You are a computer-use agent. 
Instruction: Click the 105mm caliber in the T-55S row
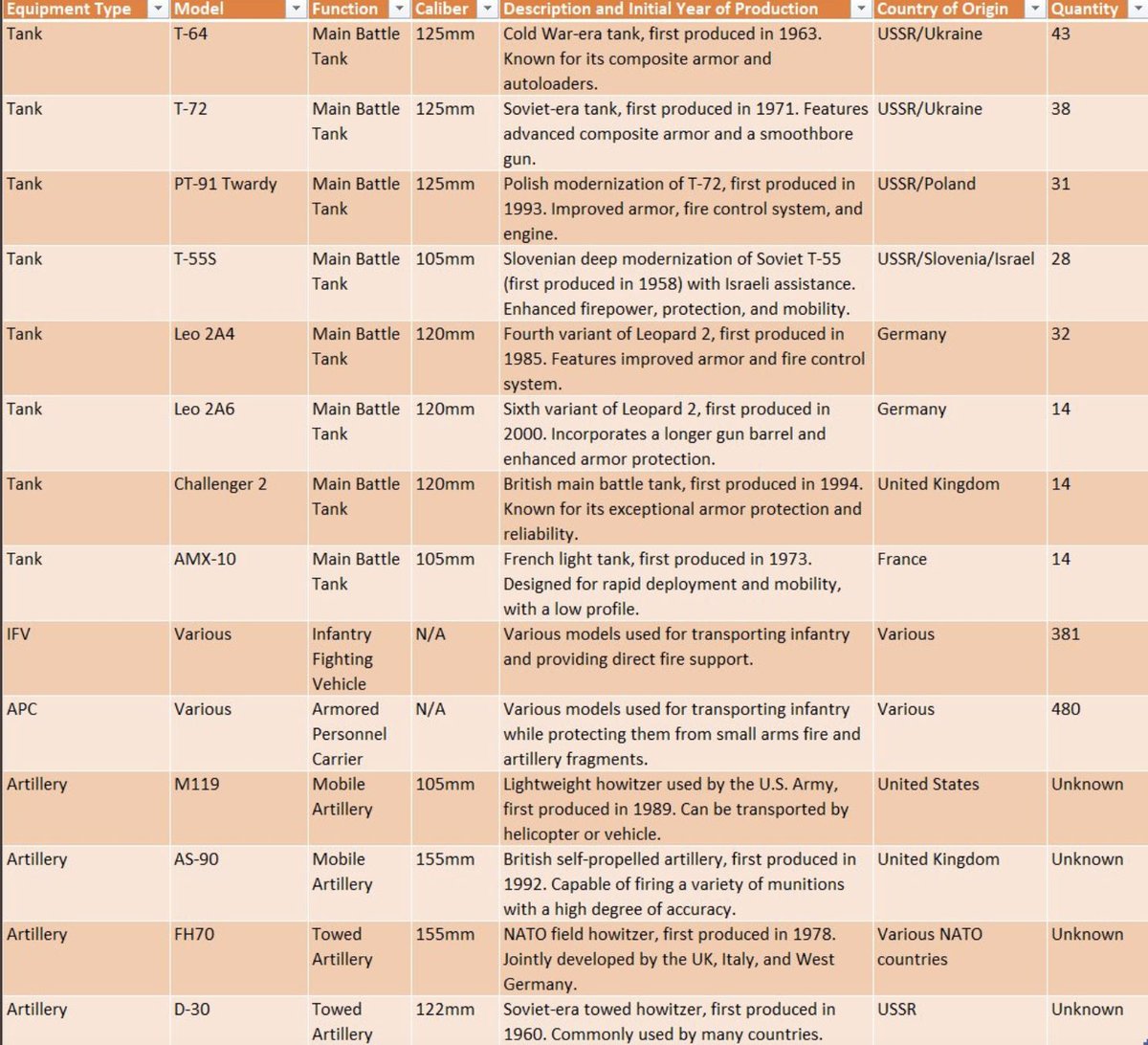[455, 283]
